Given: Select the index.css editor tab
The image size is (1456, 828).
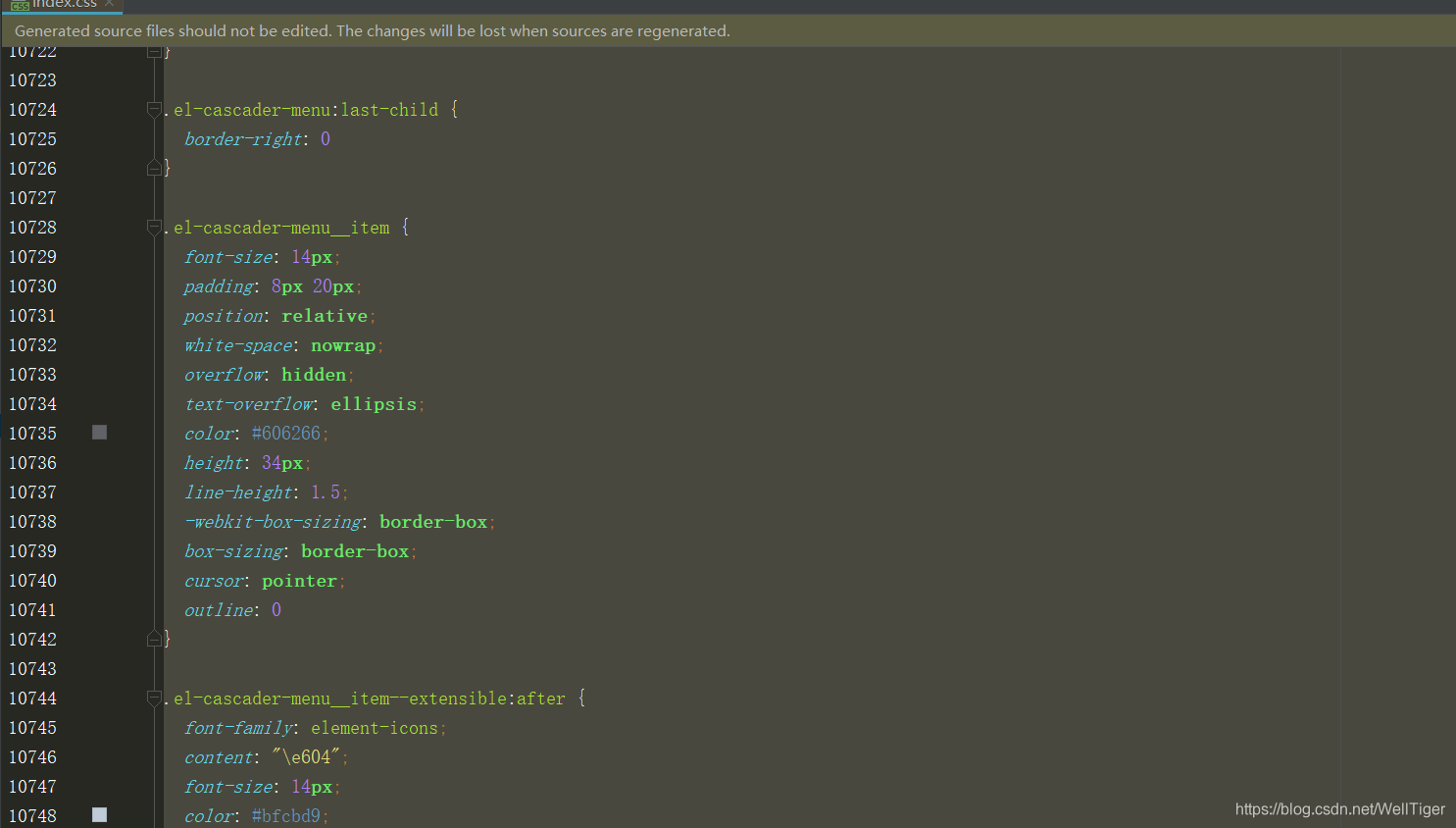Looking at the screenshot, I should [x=64, y=4].
